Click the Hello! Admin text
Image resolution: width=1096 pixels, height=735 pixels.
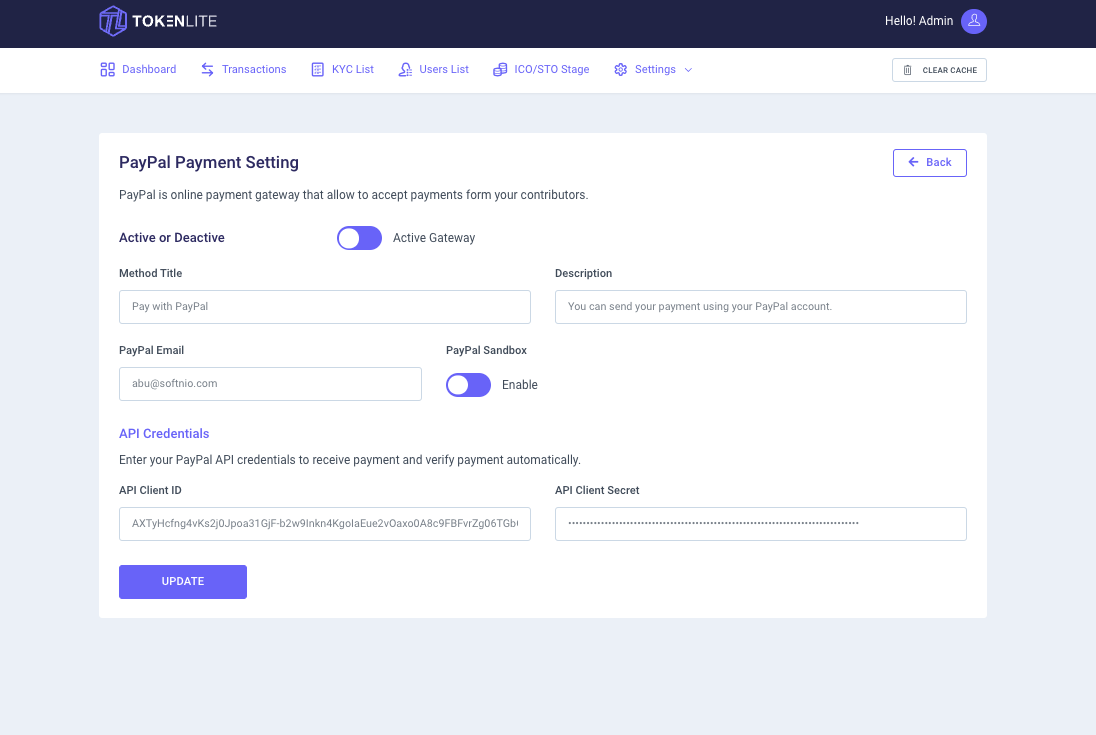coord(918,21)
